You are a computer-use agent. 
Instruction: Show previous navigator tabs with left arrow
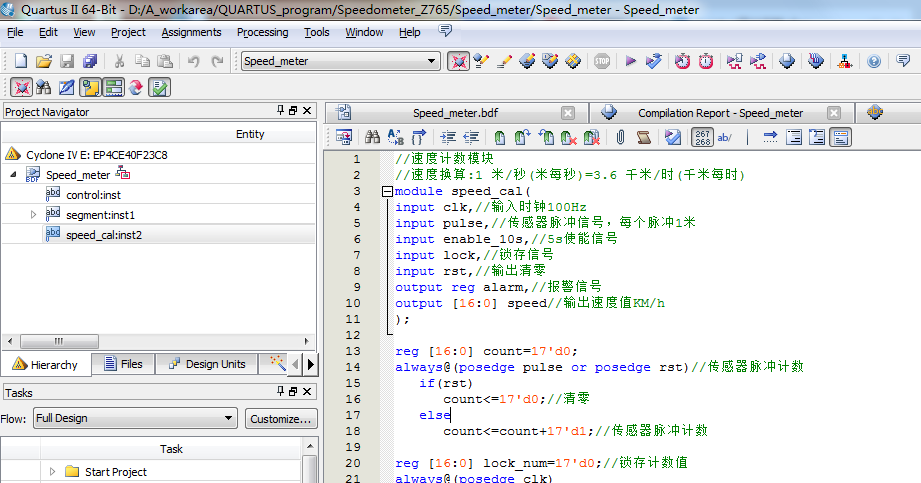point(295,364)
